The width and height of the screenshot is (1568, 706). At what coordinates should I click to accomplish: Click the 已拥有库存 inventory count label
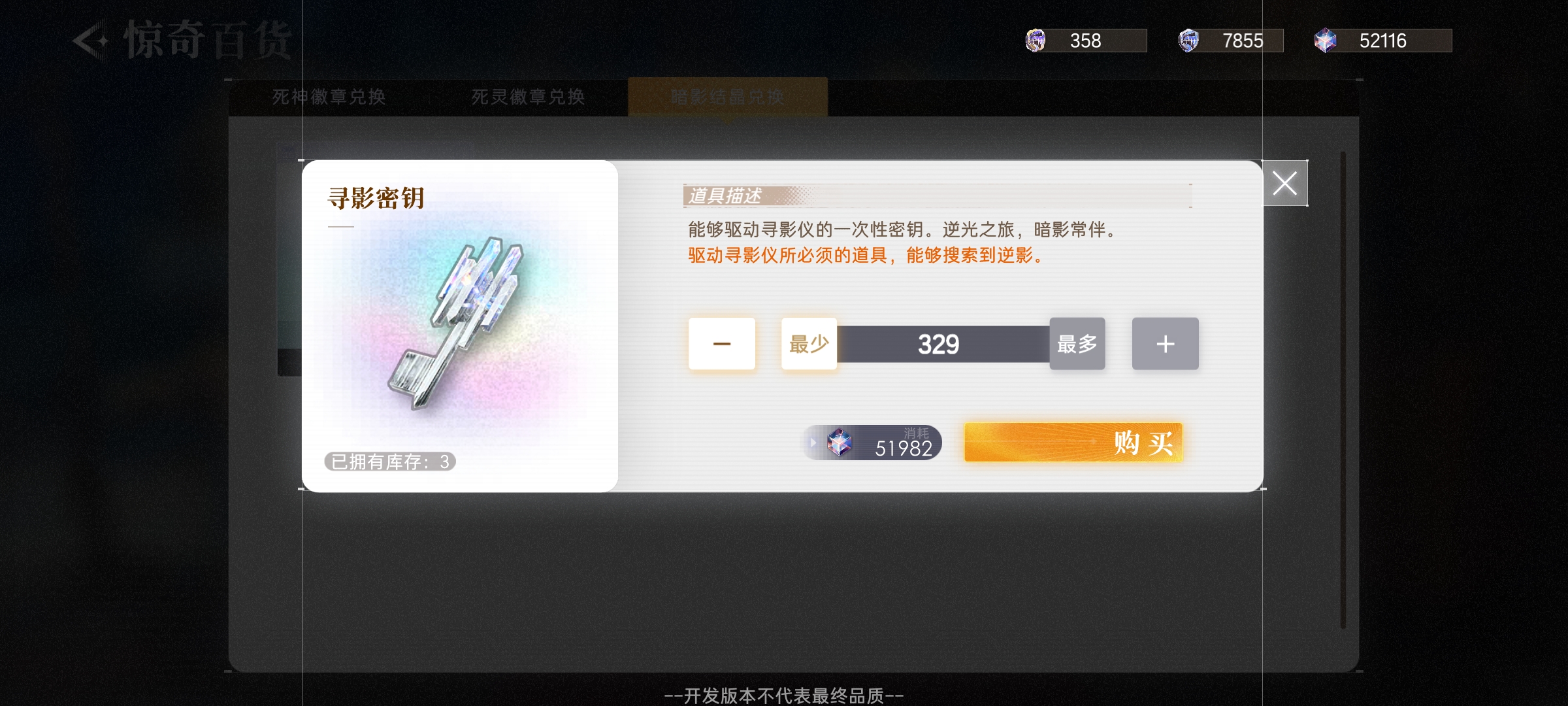[390, 462]
